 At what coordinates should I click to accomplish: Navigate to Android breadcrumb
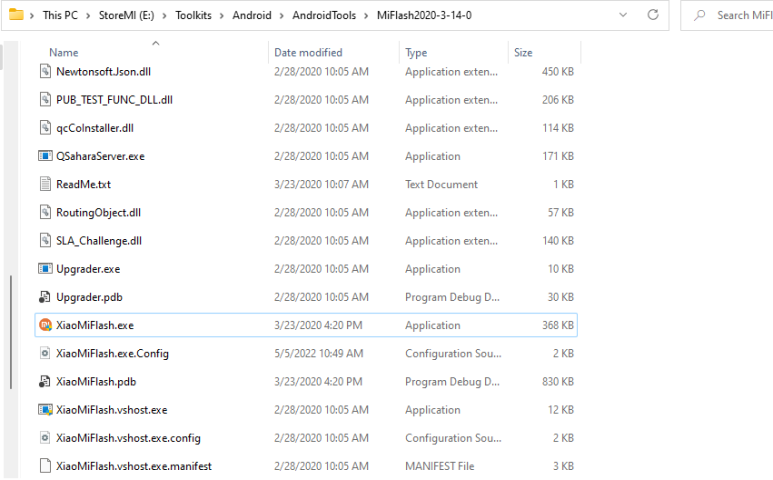click(x=252, y=15)
